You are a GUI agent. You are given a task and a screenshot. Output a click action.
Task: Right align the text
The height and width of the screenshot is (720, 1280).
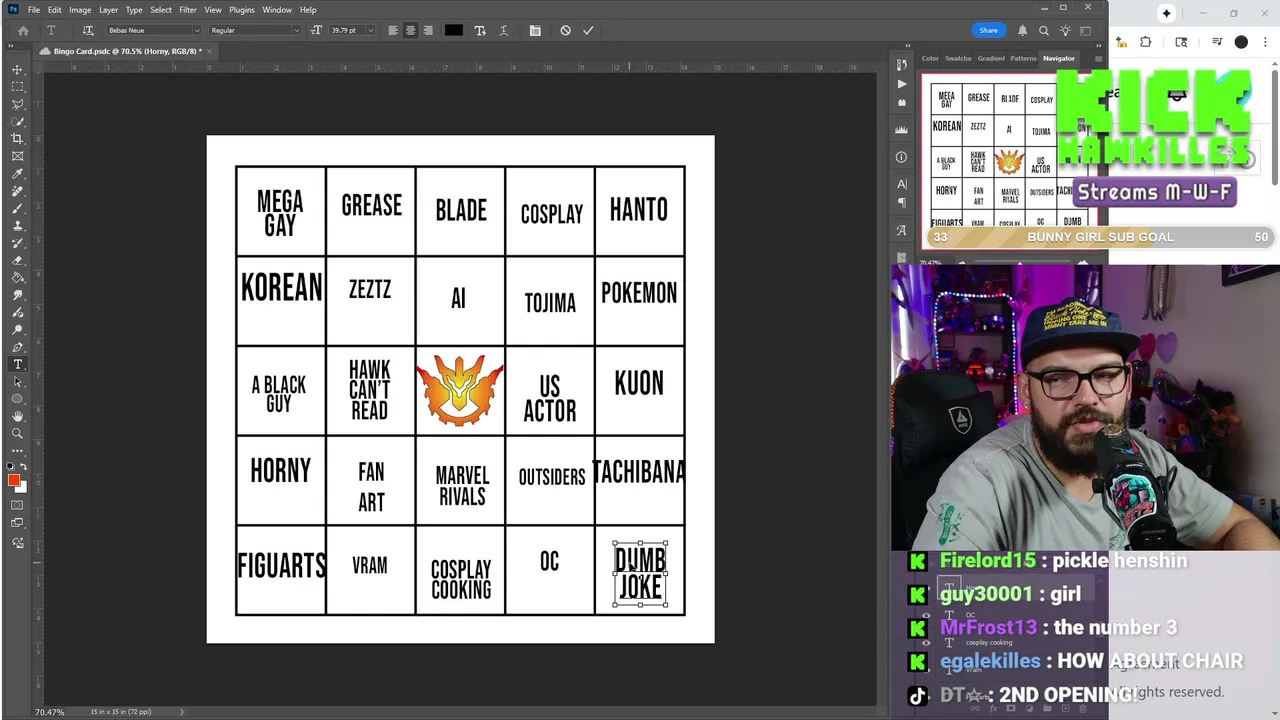(x=428, y=30)
